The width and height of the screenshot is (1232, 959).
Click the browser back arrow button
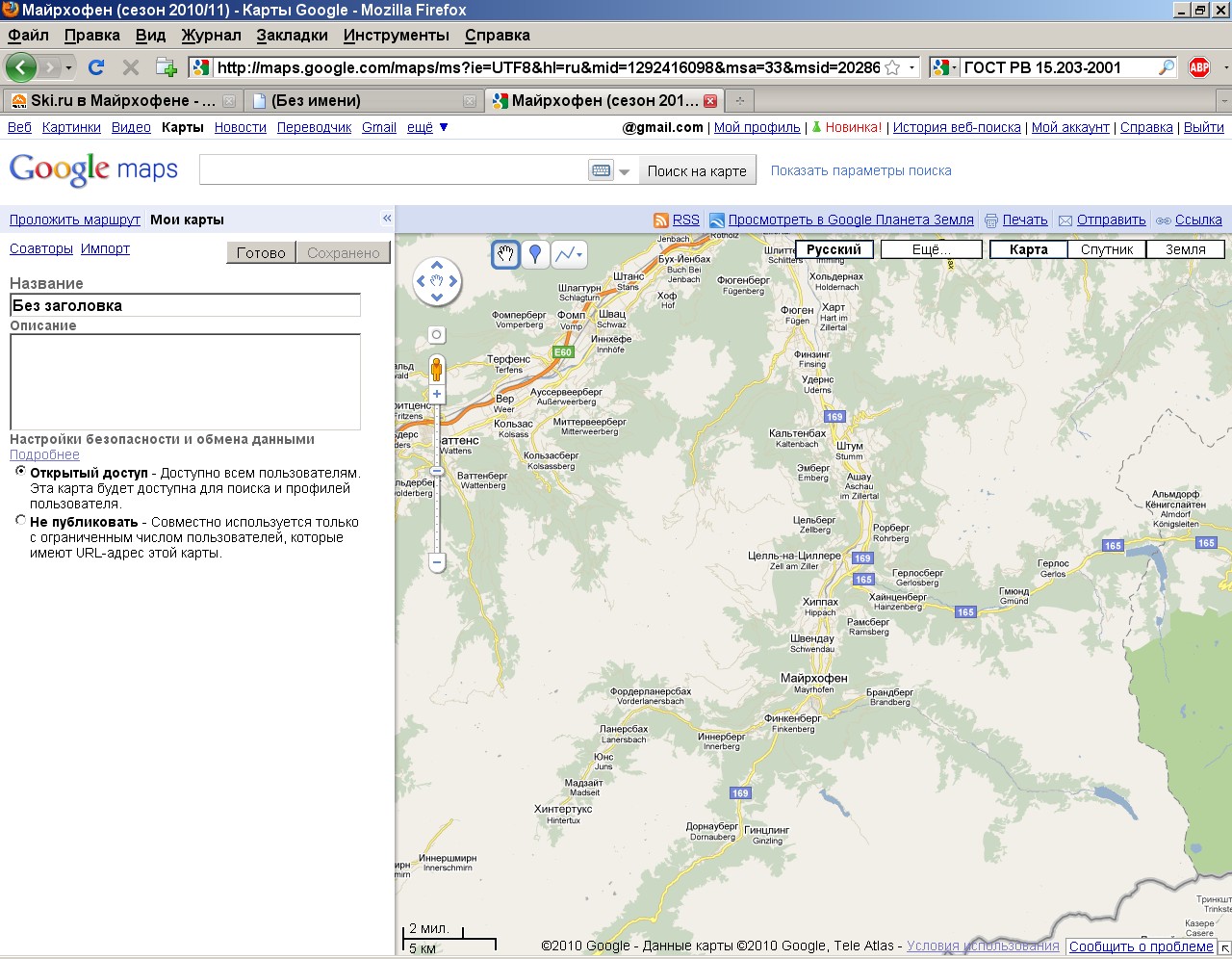tap(20, 67)
